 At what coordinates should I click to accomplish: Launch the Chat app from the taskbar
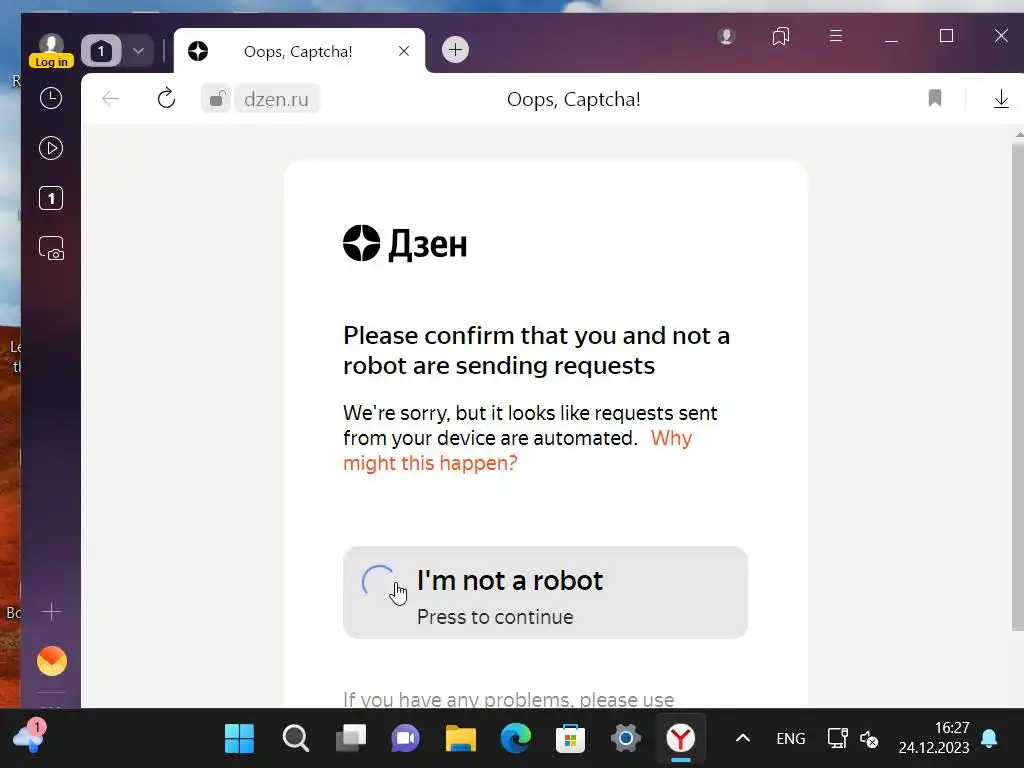[x=406, y=739]
